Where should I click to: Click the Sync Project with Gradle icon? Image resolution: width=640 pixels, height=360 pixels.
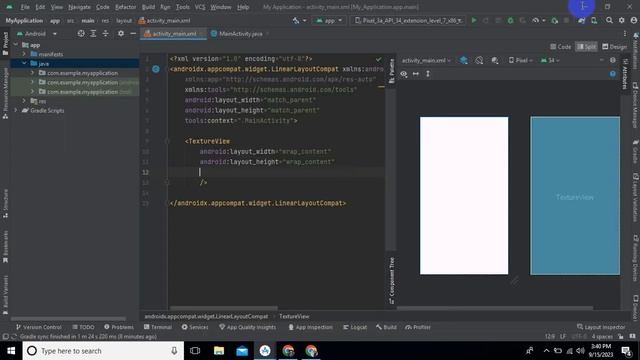coord(582,20)
